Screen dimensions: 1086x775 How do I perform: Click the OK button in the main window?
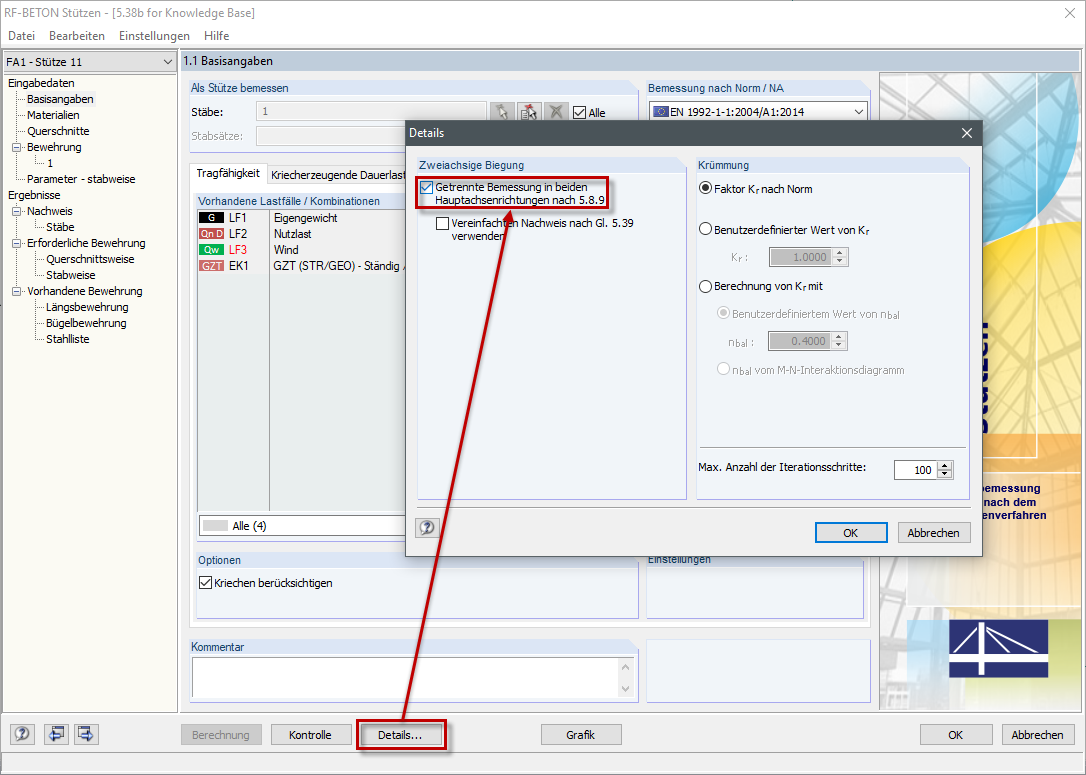(955, 735)
